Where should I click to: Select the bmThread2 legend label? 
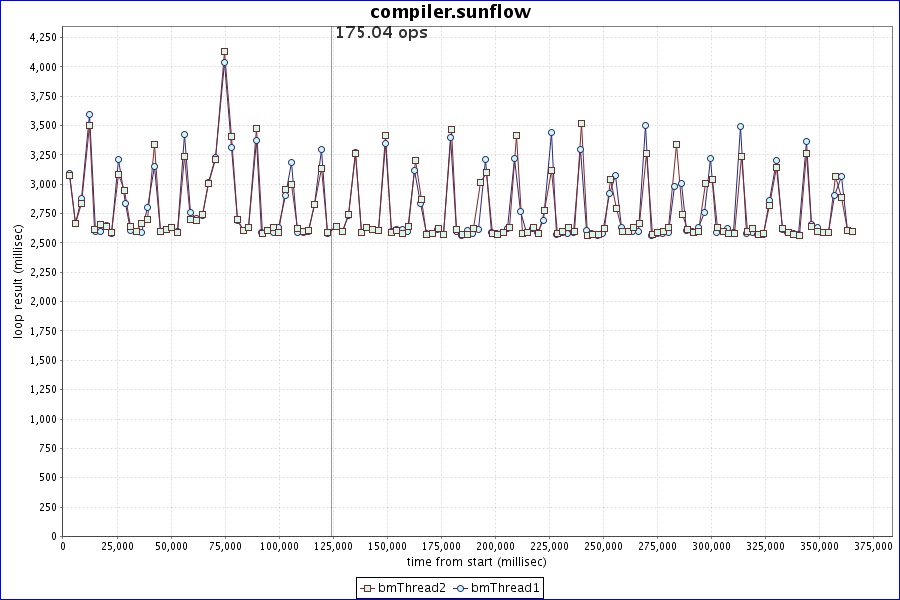(x=412, y=588)
